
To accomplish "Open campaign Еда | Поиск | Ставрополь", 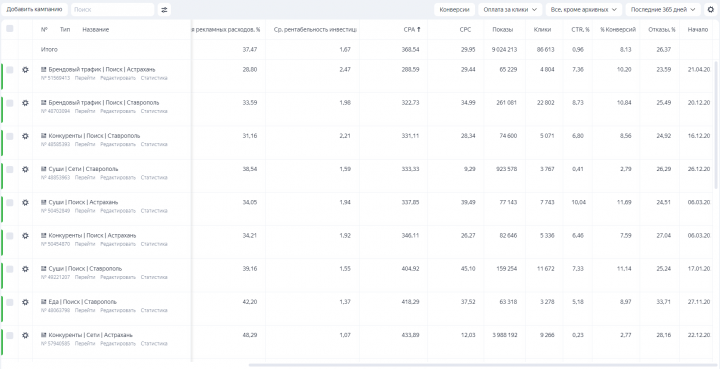I will [82, 302].
